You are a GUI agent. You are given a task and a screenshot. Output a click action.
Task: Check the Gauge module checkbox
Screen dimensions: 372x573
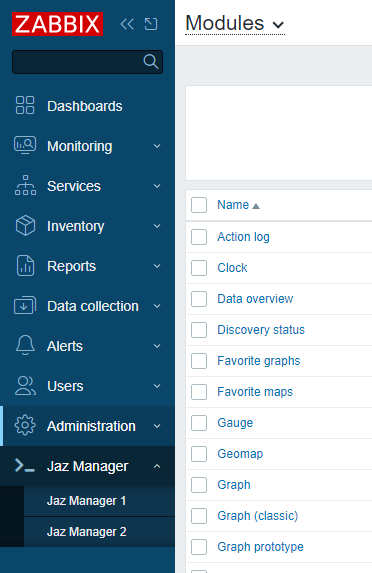[199, 423]
